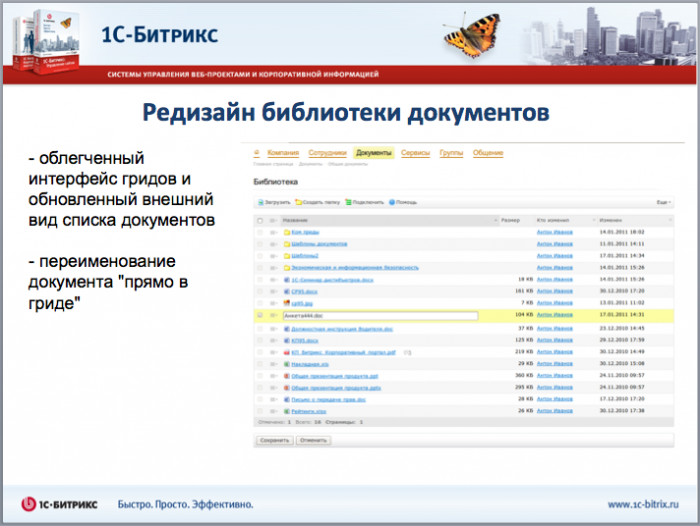Click the Общие документы breadcrumb
700x526 pixels.
[x=348, y=164]
